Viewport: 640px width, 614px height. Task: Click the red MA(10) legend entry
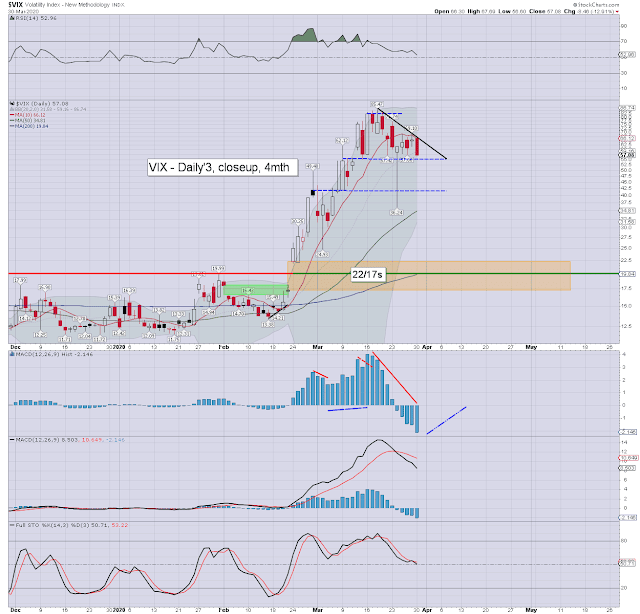(28, 115)
